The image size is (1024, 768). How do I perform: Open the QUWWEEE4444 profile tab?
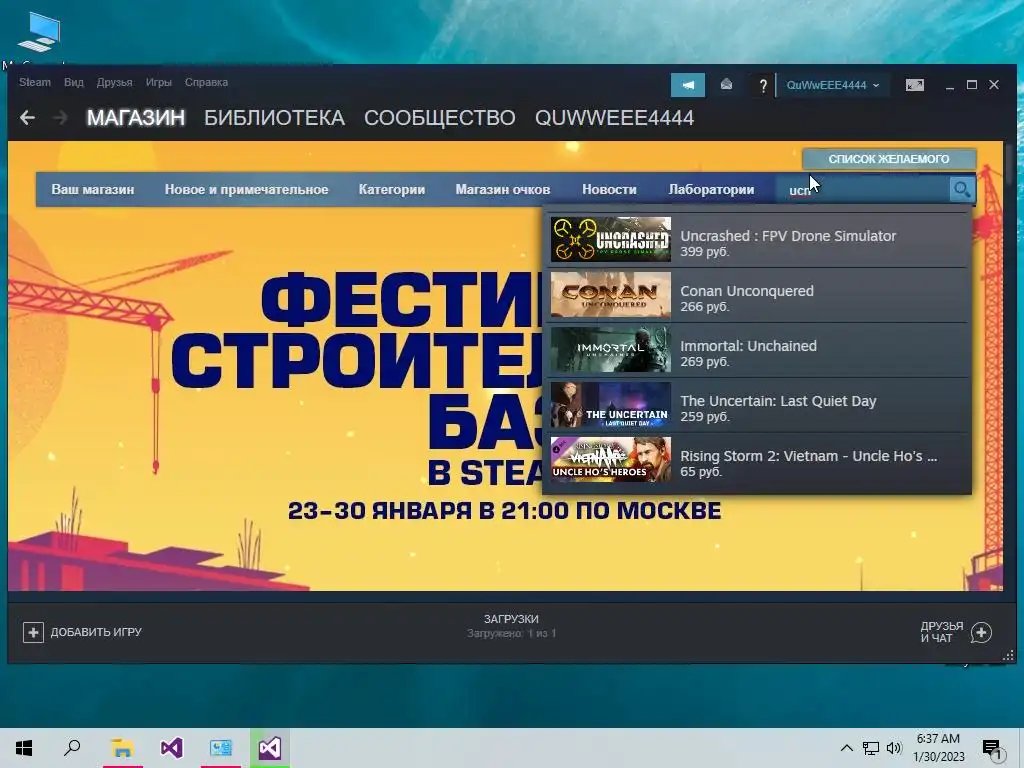pos(614,118)
